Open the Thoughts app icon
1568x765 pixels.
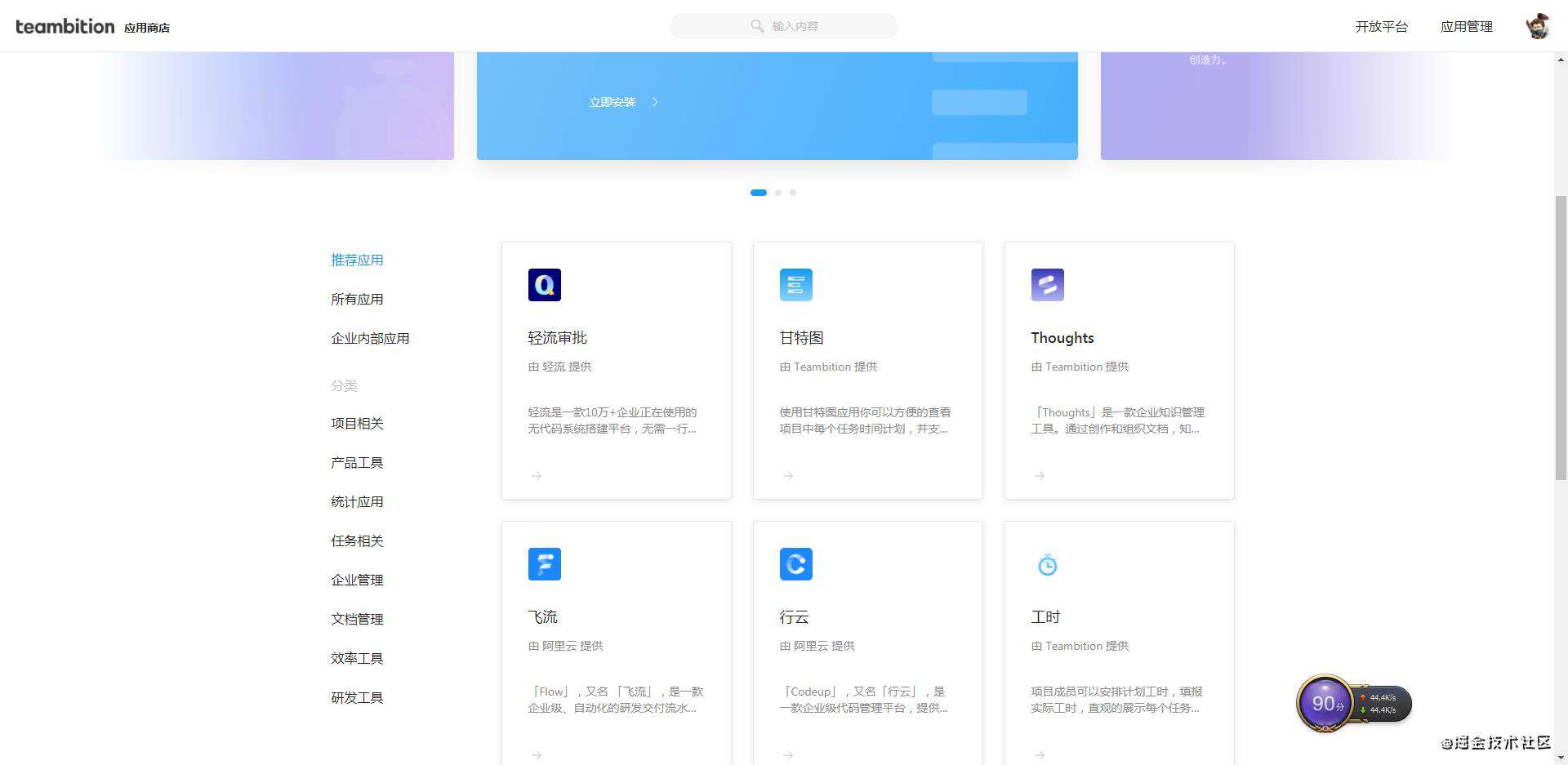click(1047, 285)
